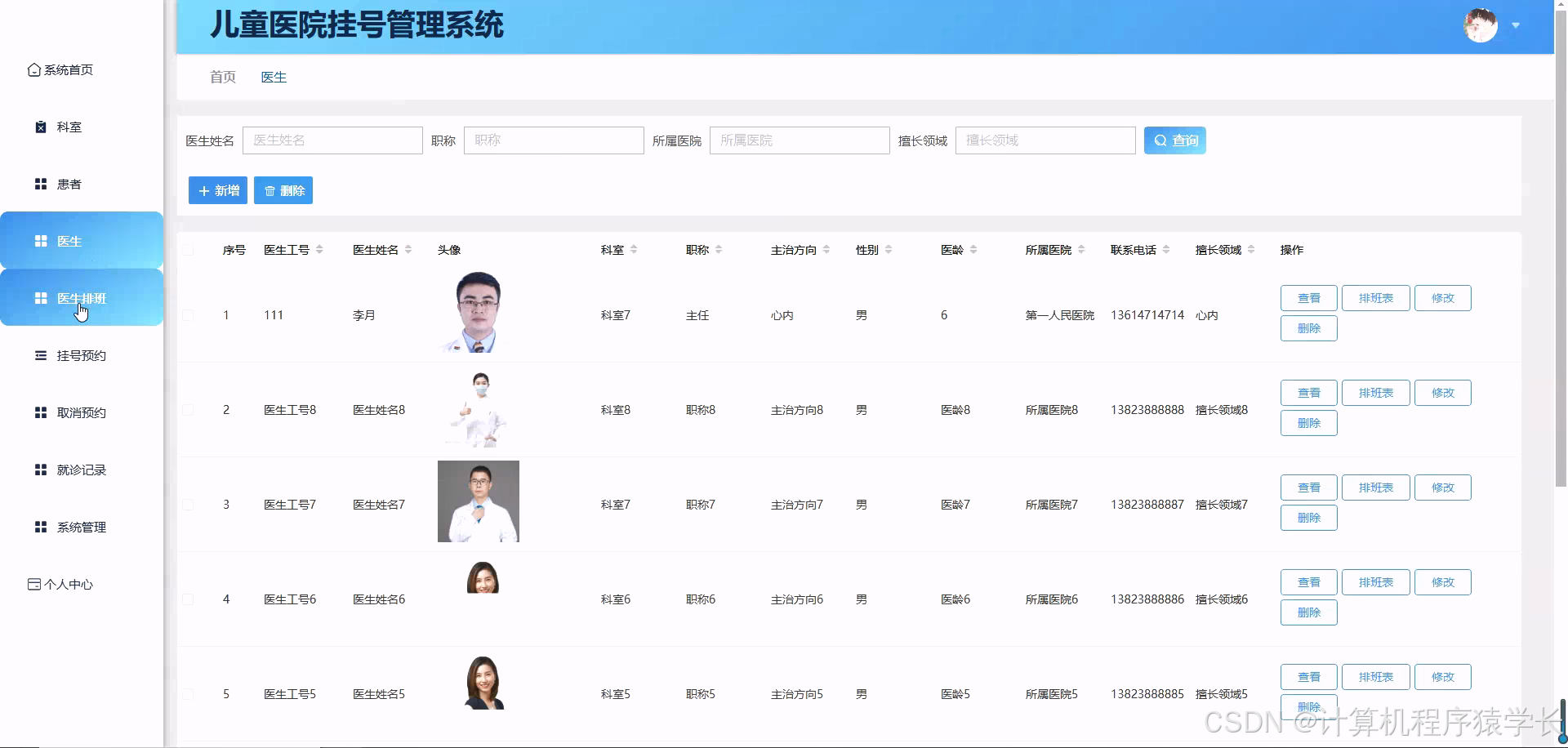Open the 系统管理 system management icon
The width and height of the screenshot is (1568, 748).
[x=42, y=527]
